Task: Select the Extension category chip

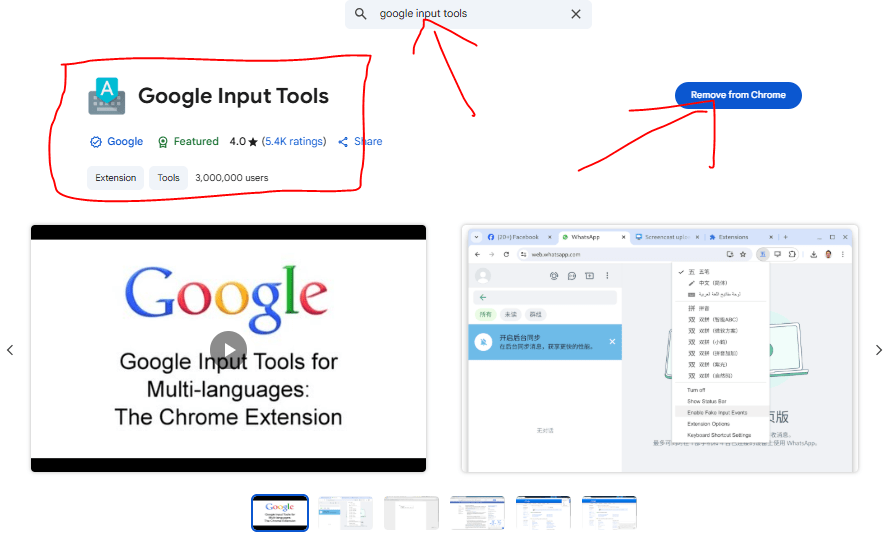Action: click(115, 178)
